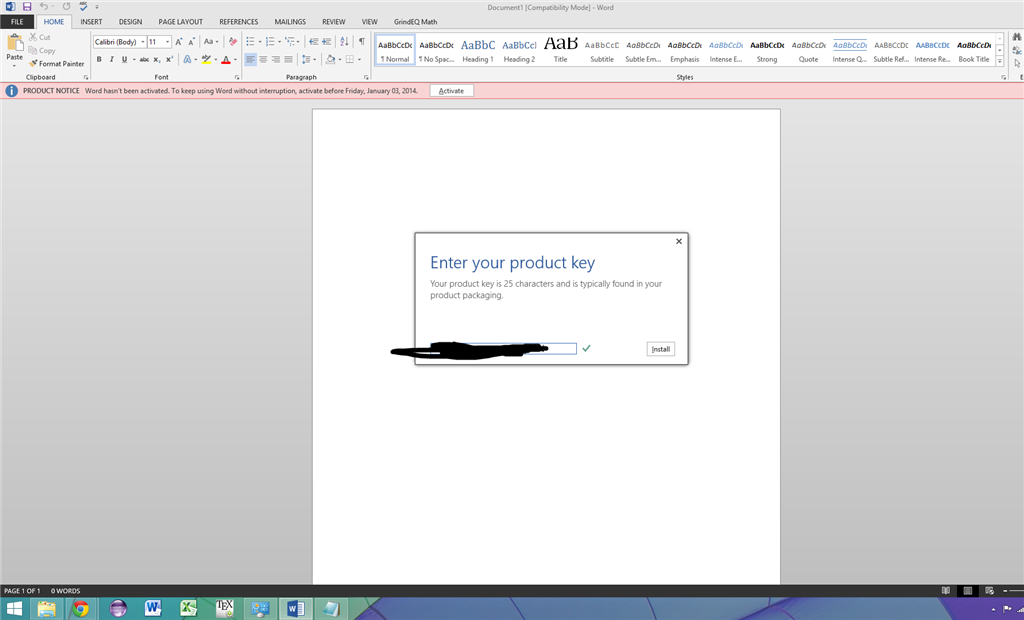Switch to the GrindEQ Math tab

pyautogui.click(x=415, y=22)
